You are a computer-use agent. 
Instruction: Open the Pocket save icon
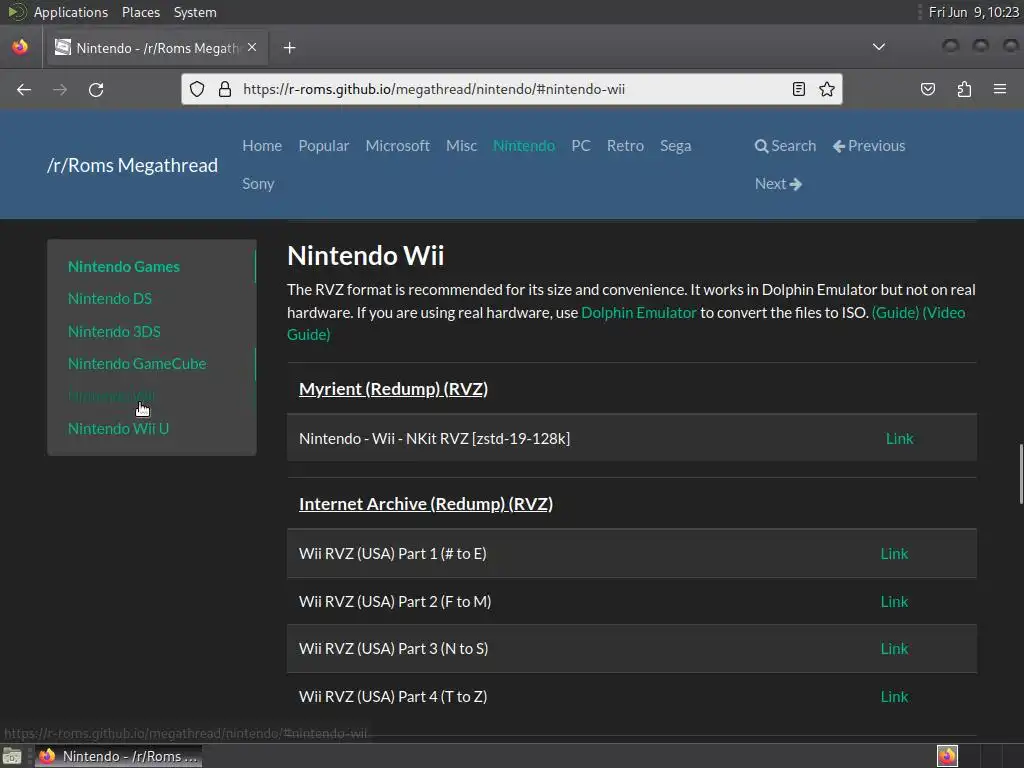click(928, 89)
